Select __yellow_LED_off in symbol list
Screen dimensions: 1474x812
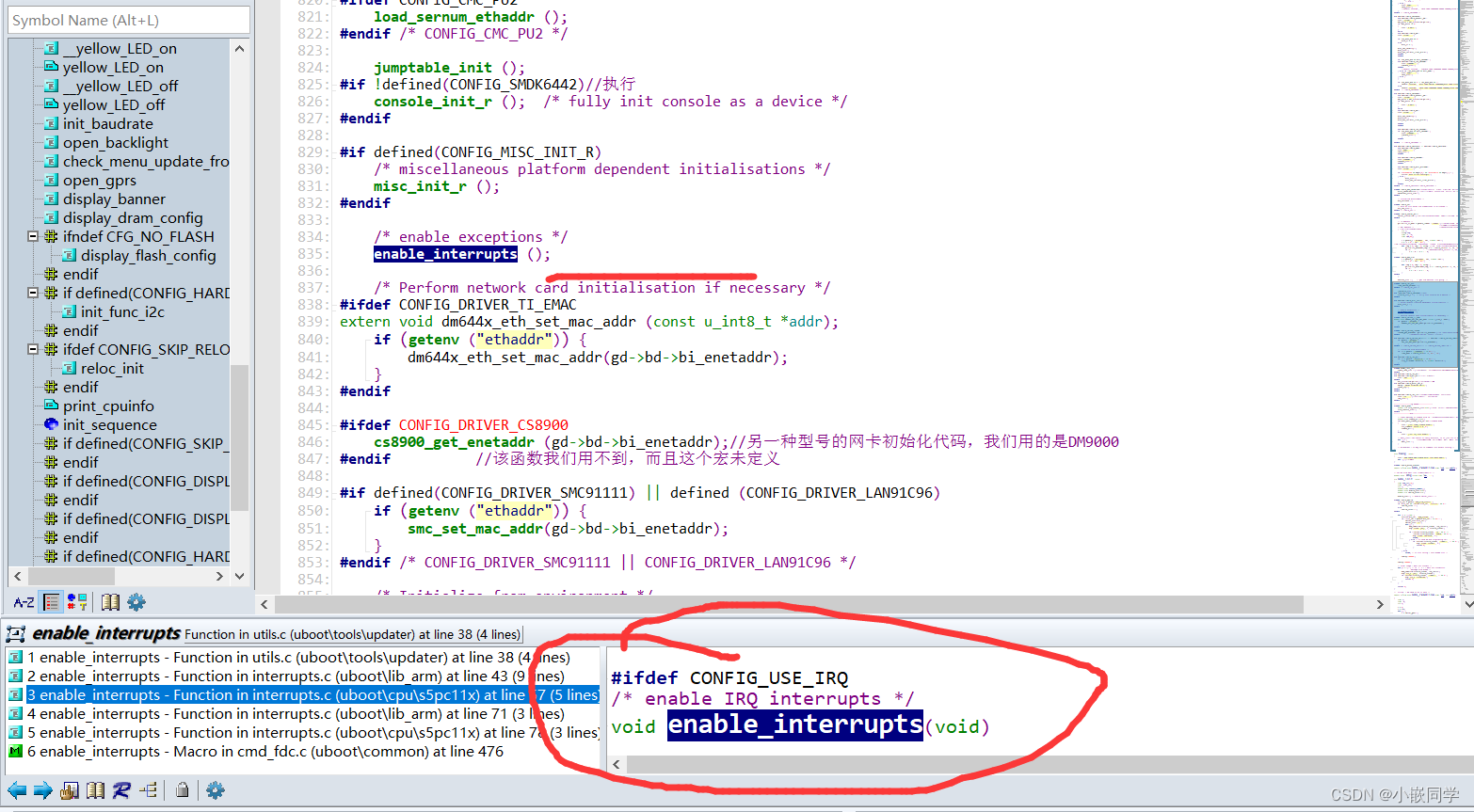120,87
